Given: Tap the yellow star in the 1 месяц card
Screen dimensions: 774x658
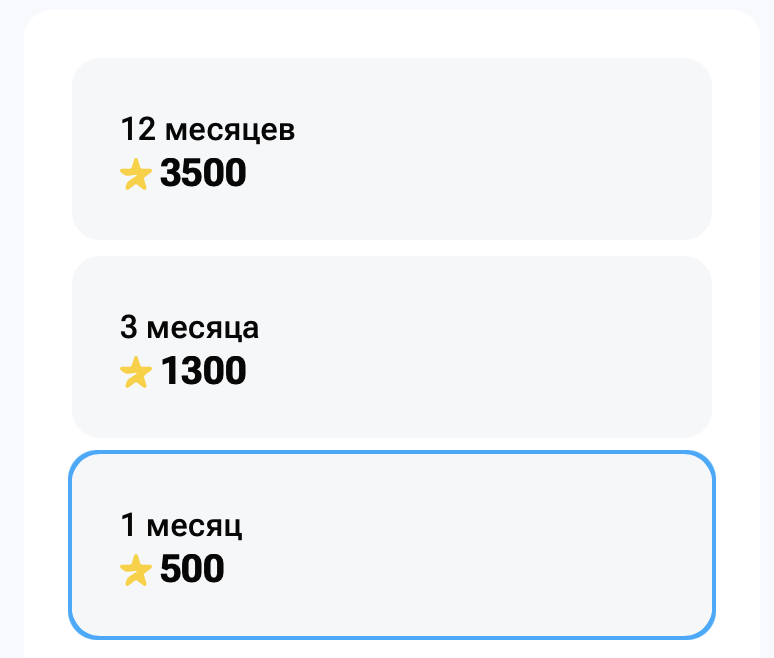Looking at the screenshot, I should [x=136, y=571].
